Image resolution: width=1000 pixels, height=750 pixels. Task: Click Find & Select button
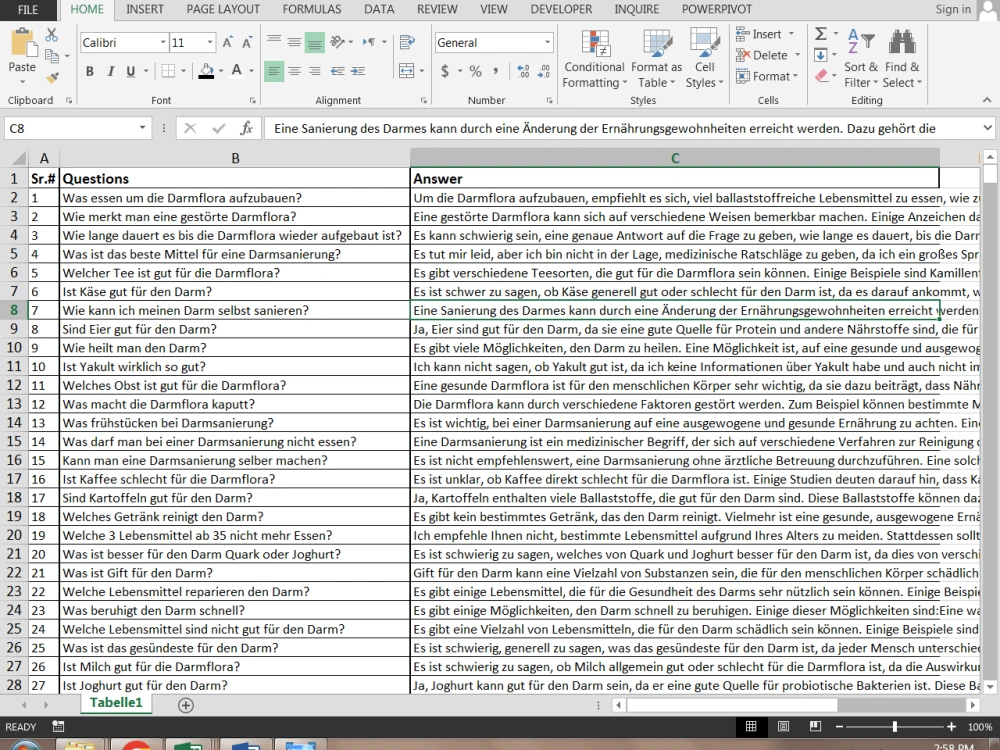(x=902, y=60)
